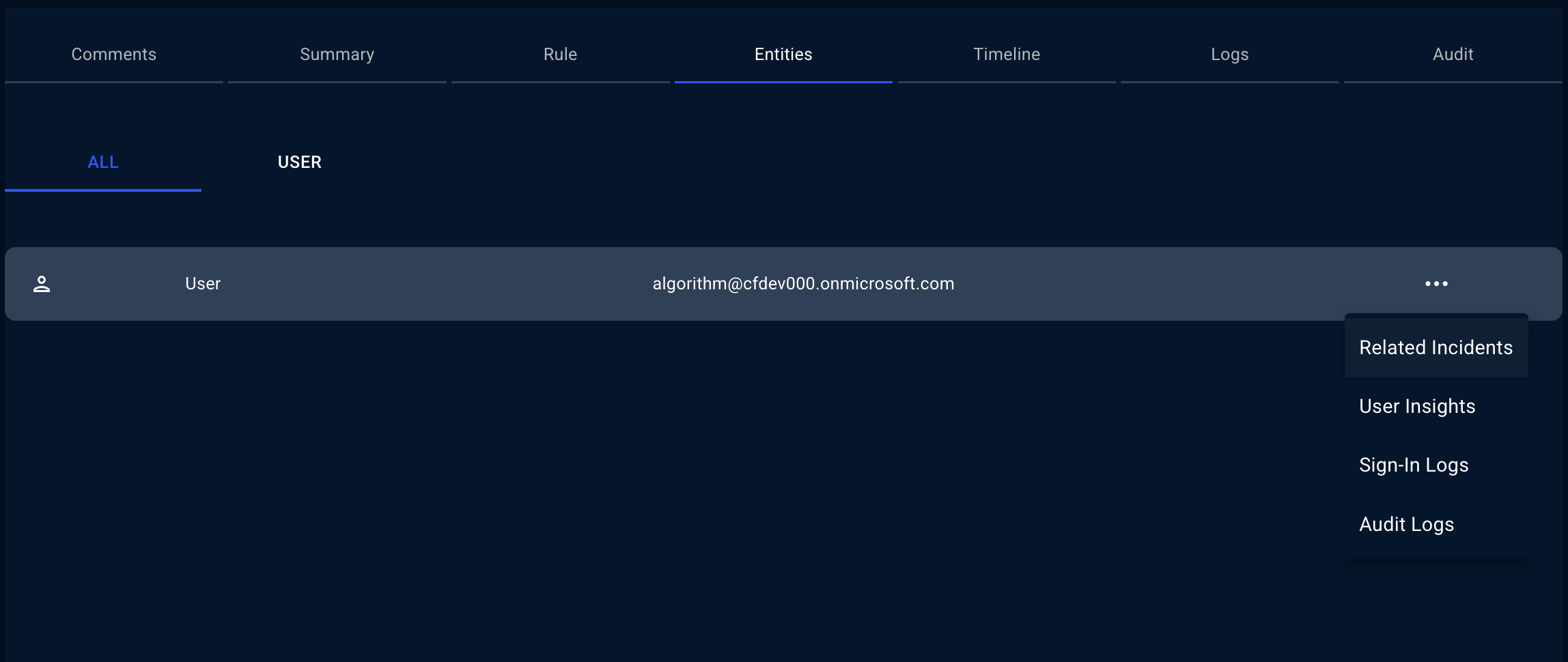The height and width of the screenshot is (662, 1568).
Task: Switch to the Logs tab
Action: [1229, 55]
